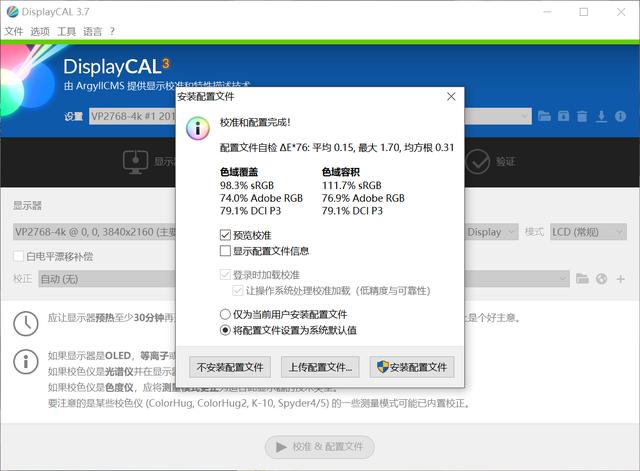640x471 pixels.
Task: Toggle 让操作系统处理校准加载 checkbox
Action: tap(238, 291)
